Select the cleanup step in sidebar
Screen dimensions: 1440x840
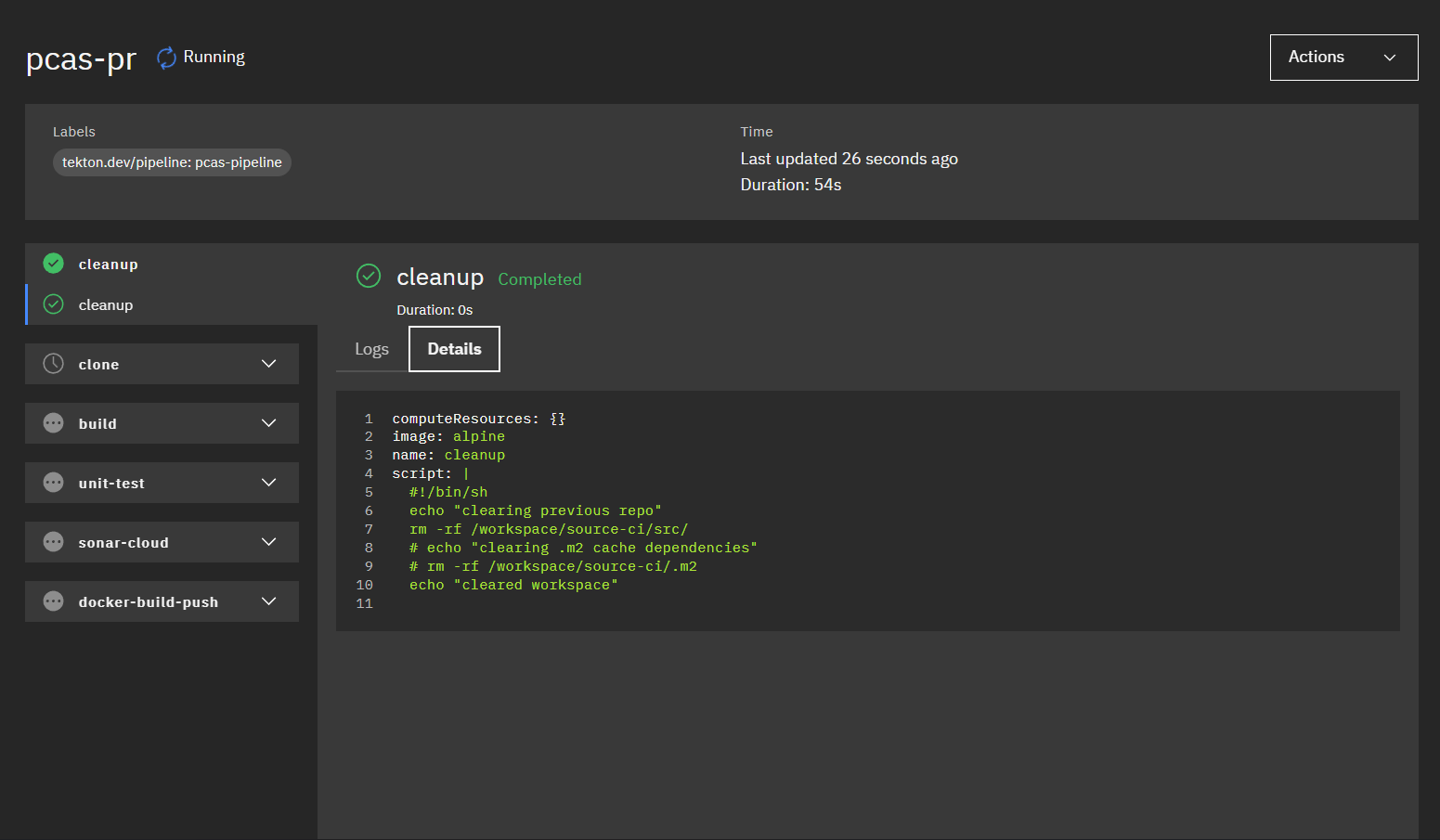tap(106, 305)
